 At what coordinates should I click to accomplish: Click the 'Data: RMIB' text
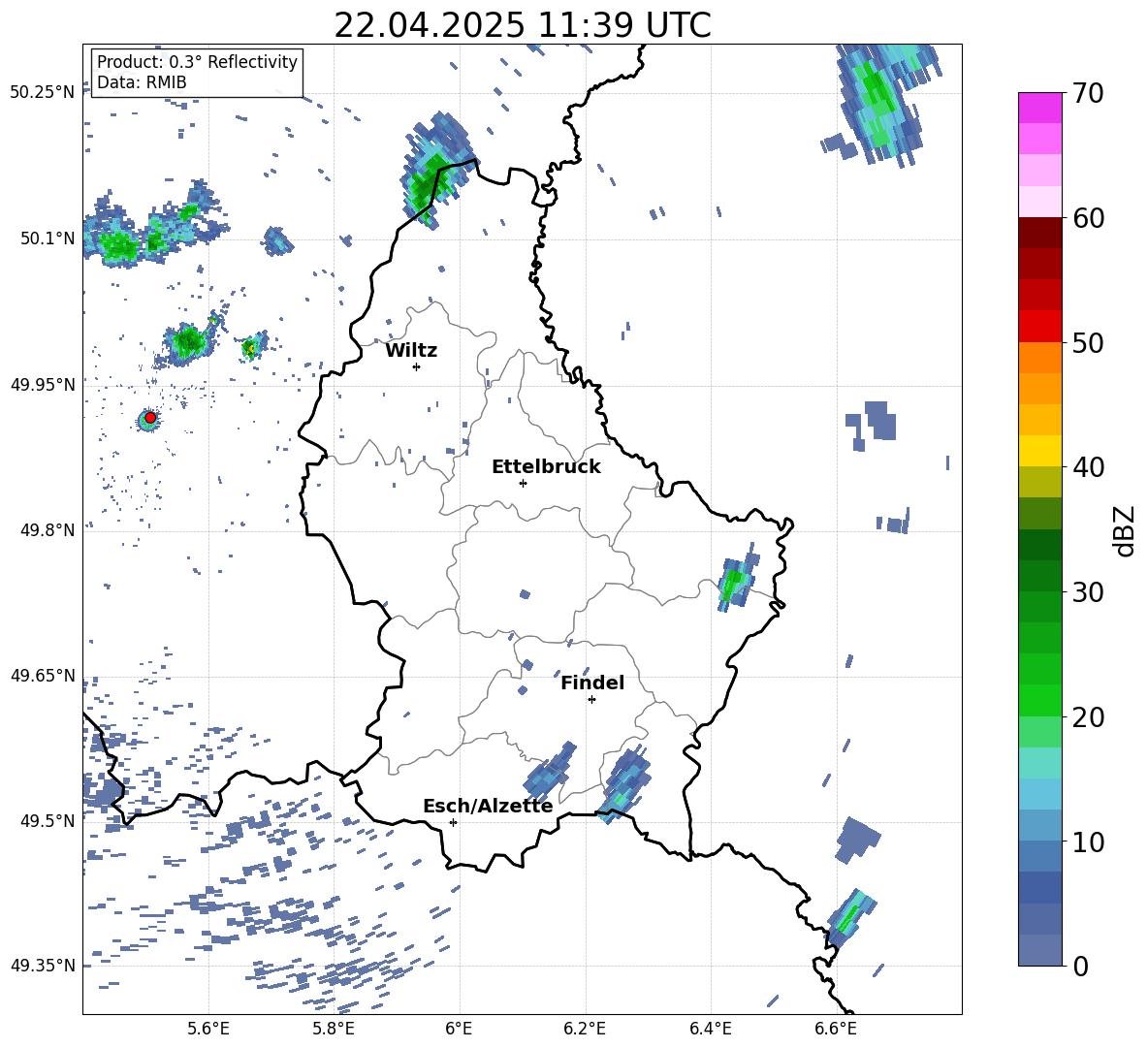click(x=142, y=82)
